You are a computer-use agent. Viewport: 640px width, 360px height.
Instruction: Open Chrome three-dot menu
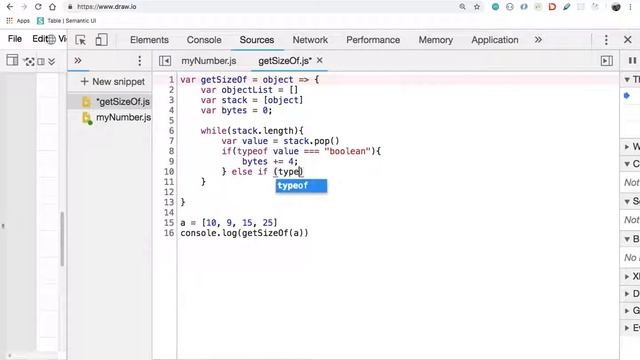[x=631, y=7]
